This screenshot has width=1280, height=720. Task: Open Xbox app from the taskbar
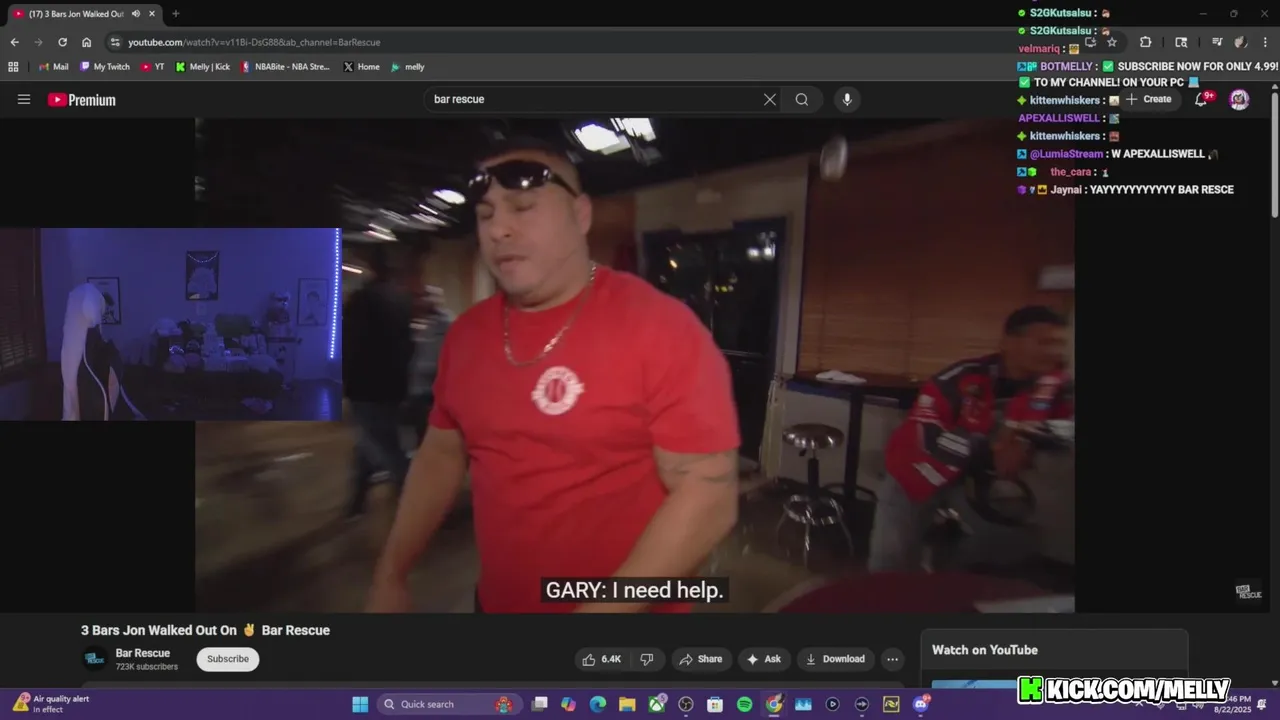[656, 704]
